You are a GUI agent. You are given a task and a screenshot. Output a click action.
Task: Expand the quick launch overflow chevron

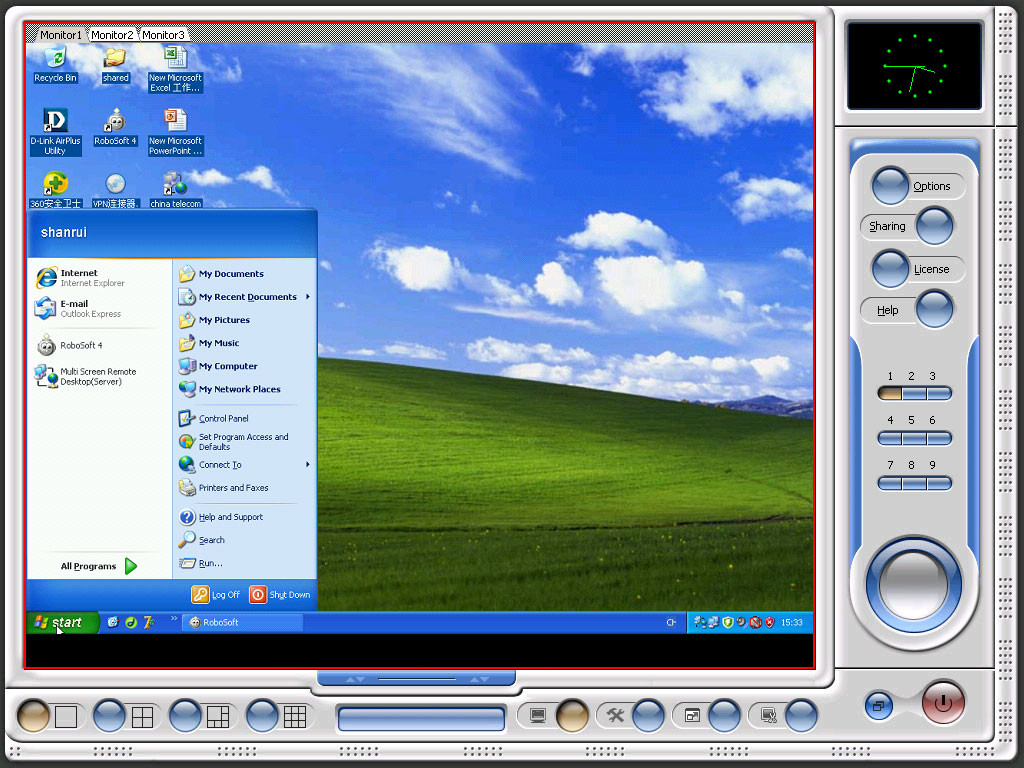point(174,618)
